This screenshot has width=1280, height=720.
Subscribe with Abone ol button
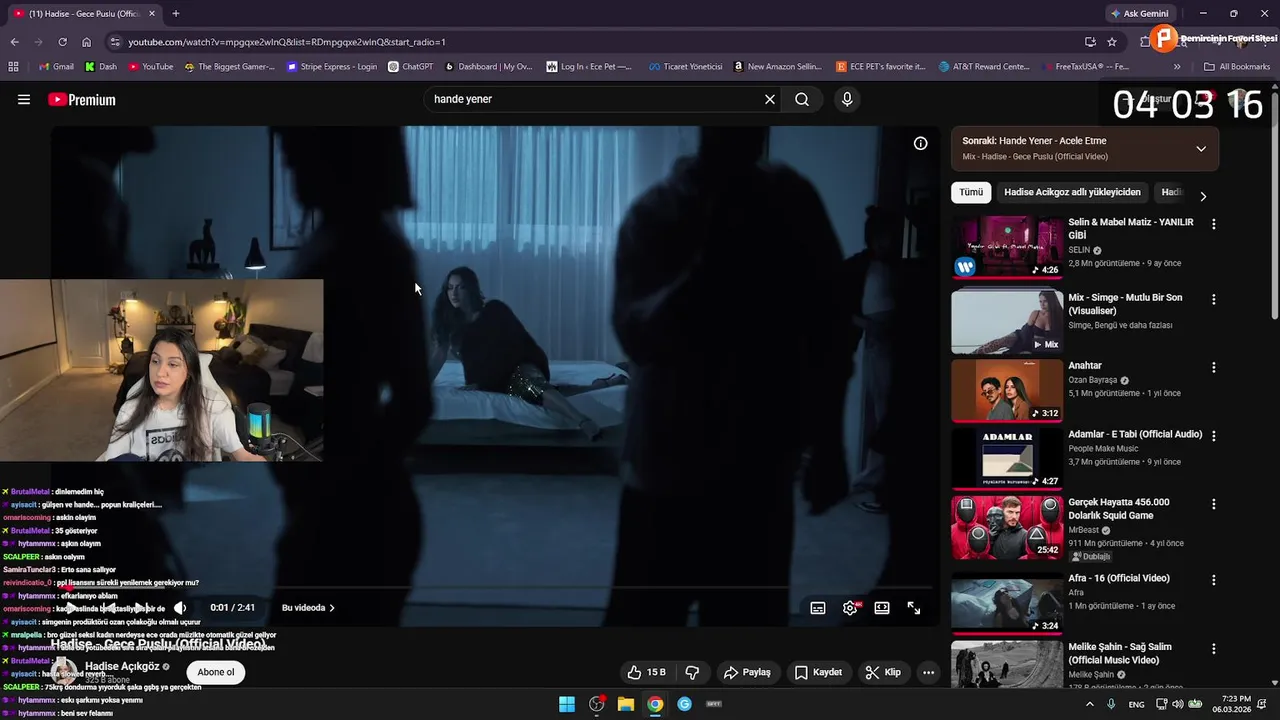pyautogui.click(x=215, y=672)
